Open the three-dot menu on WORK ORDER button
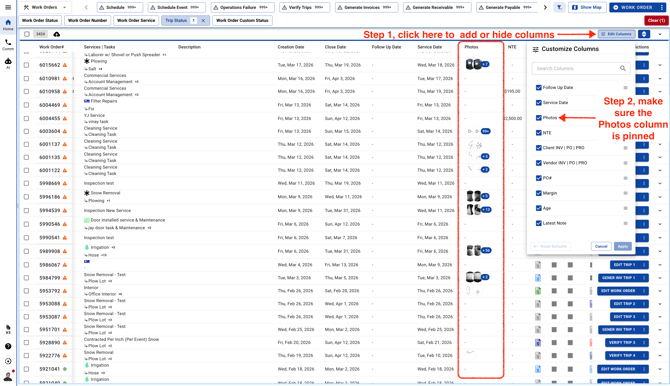670x386 pixels. (661, 7)
